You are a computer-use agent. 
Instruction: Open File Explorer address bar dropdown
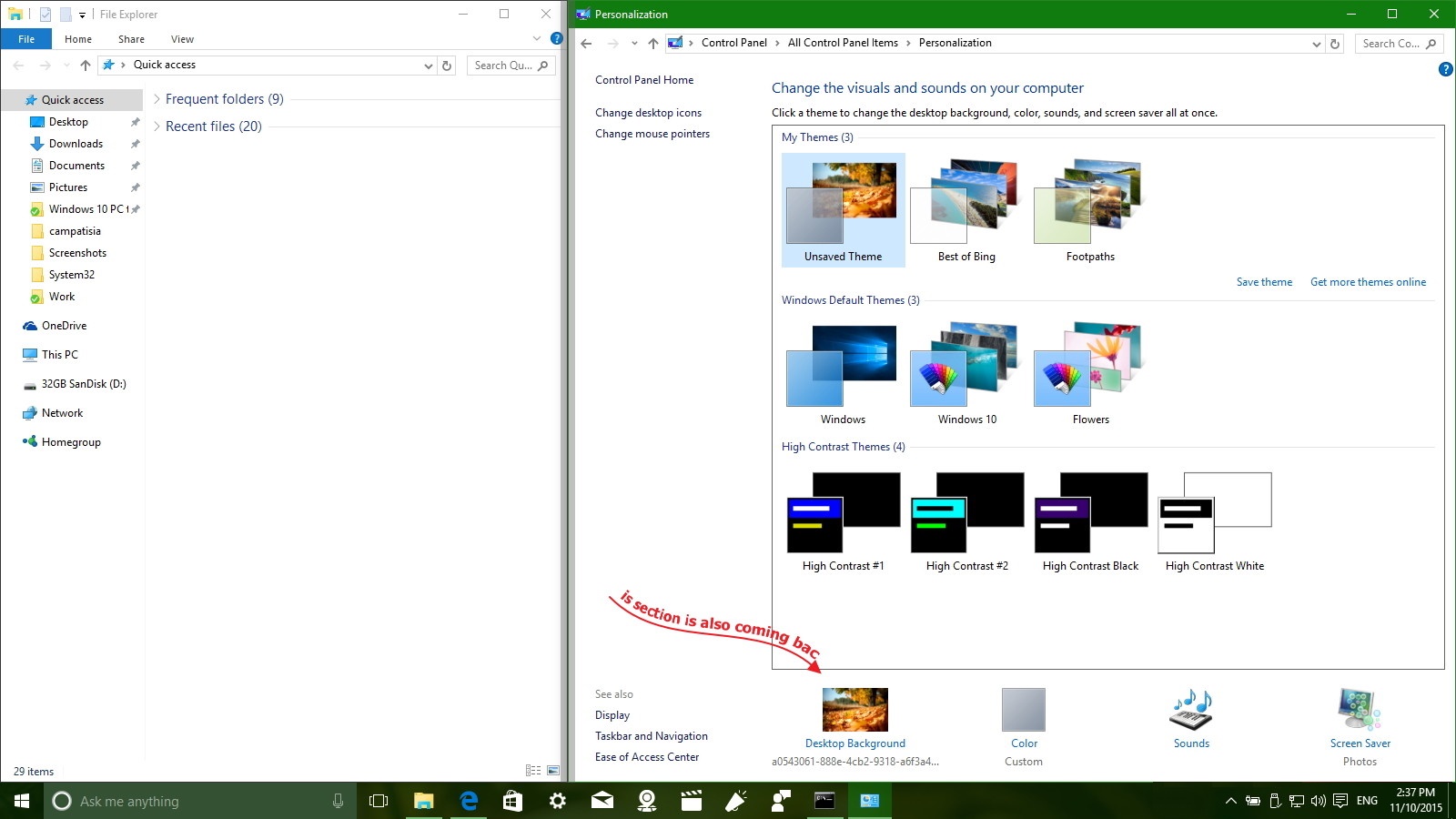(429, 66)
